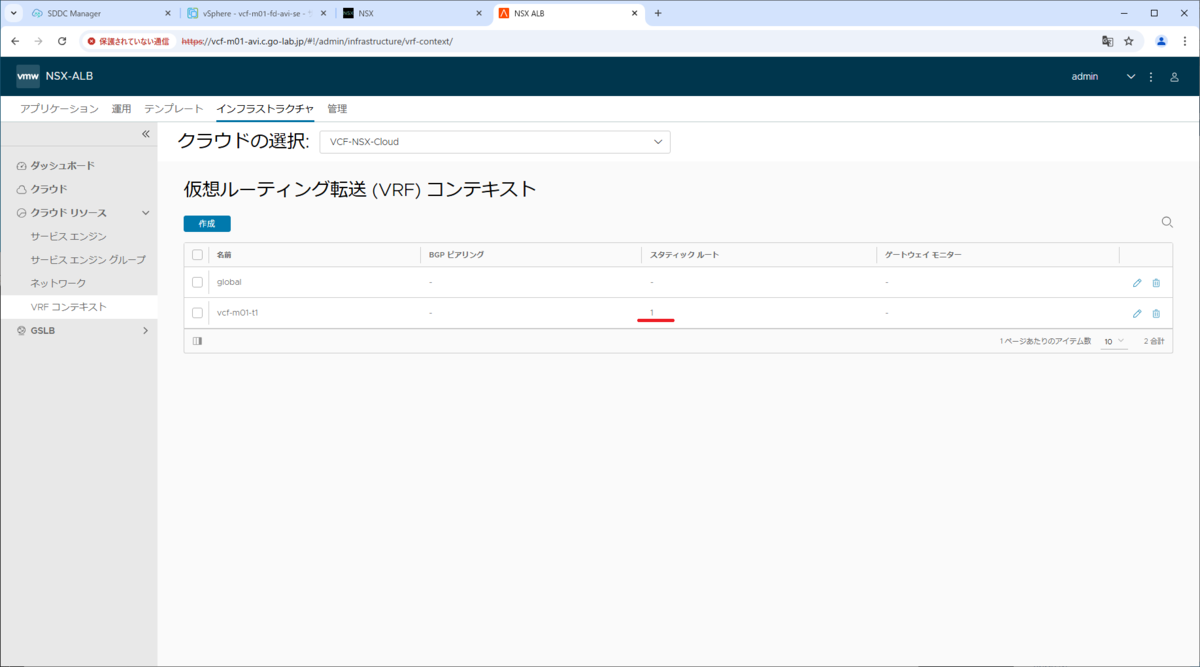Click the 作成 create button
This screenshot has width=1200, height=667.
pyautogui.click(x=207, y=224)
